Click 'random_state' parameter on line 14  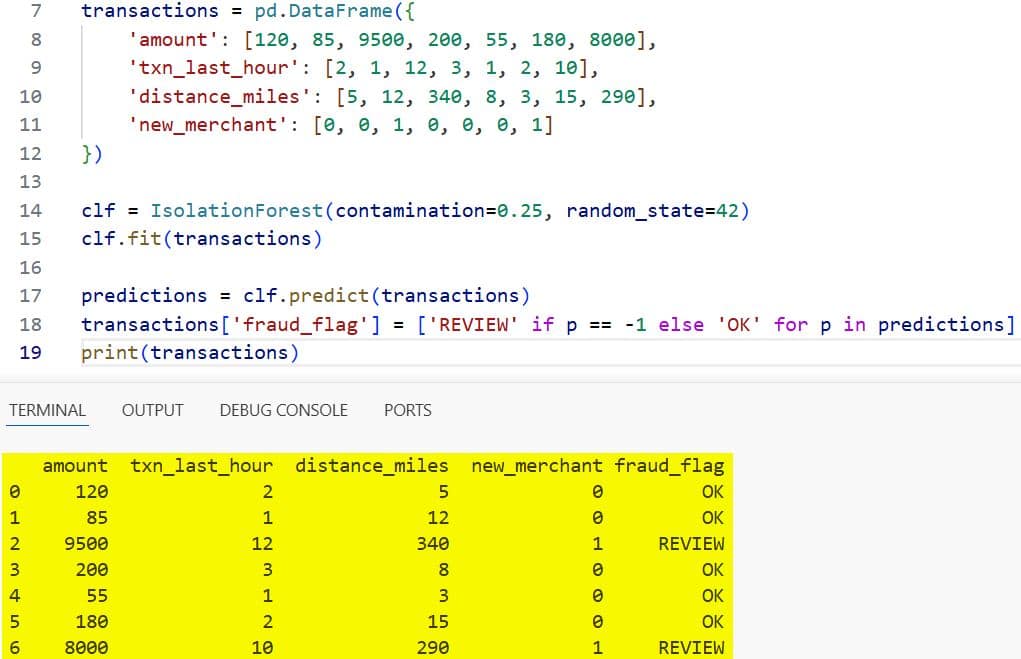[x=635, y=210]
